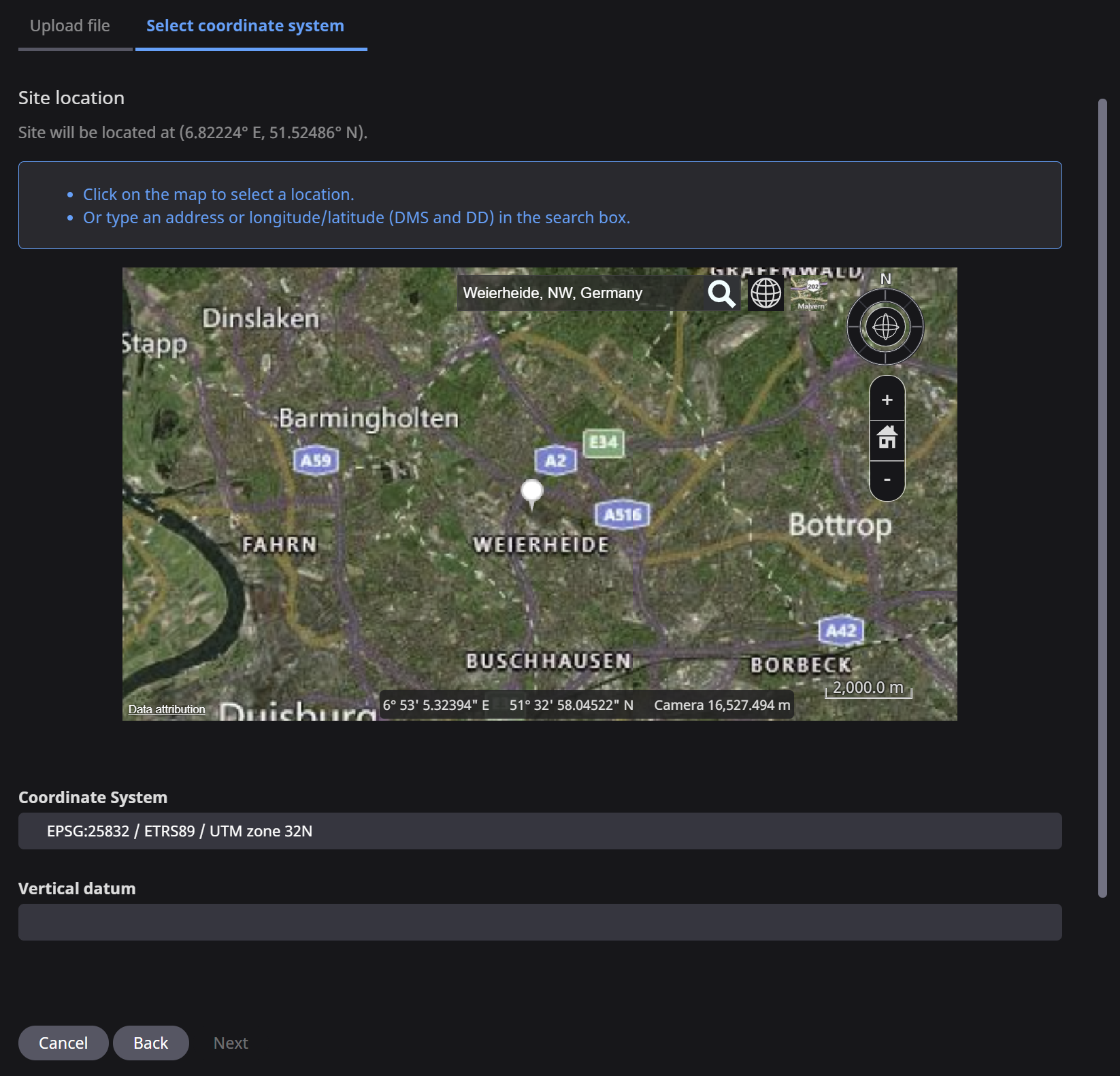
Task: Click the gyroscope center of the compass
Action: (885, 327)
